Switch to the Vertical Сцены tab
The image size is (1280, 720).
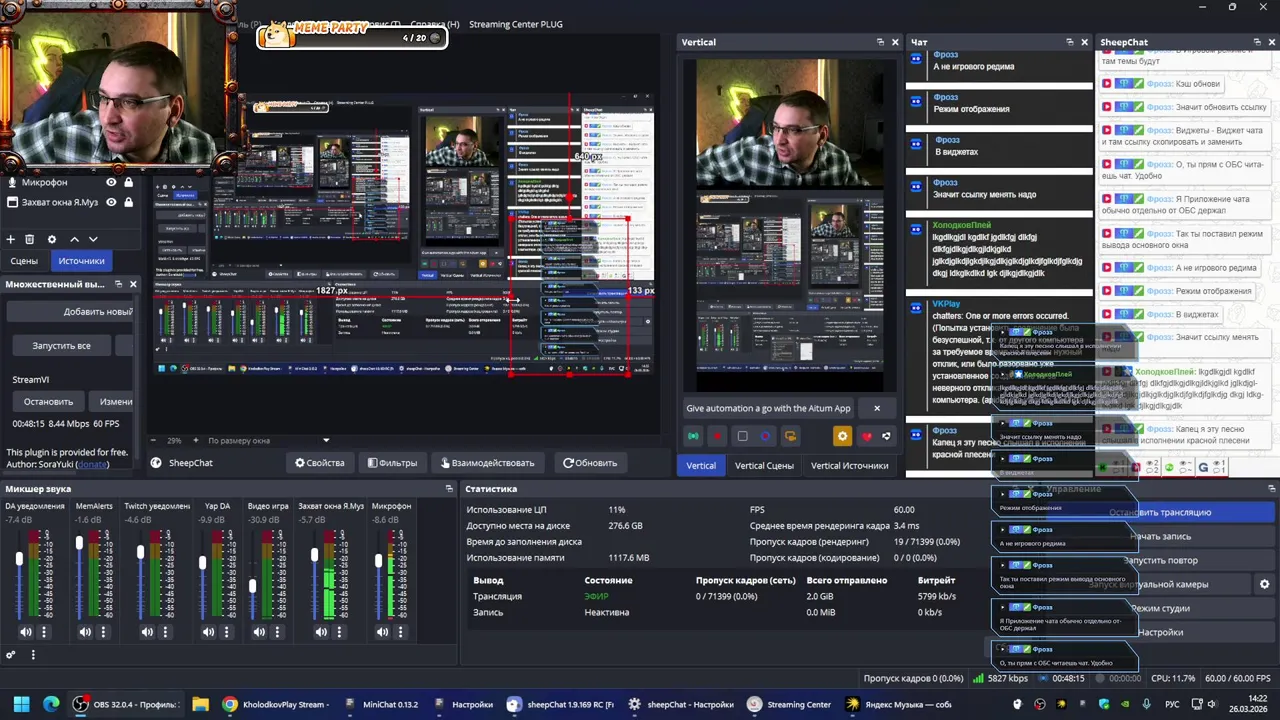[x=764, y=465]
